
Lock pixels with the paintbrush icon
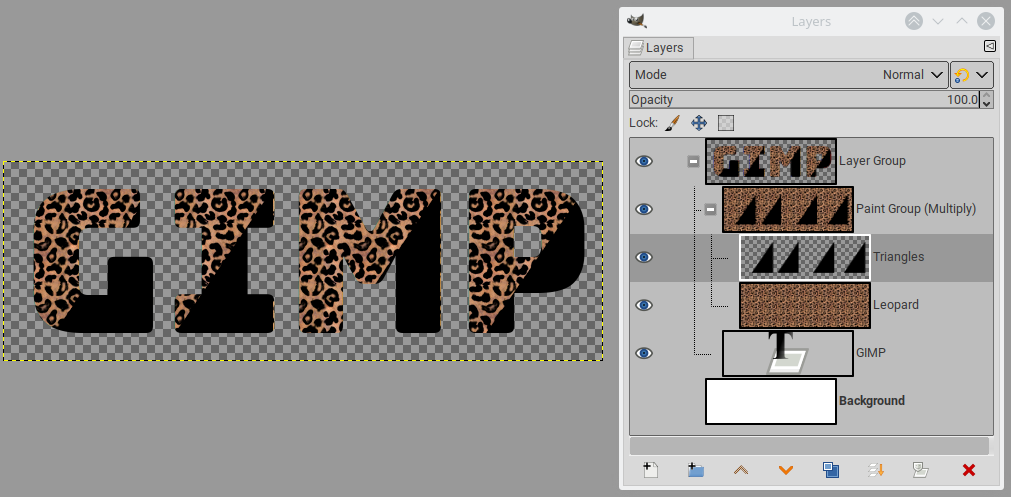coord(672,122)
